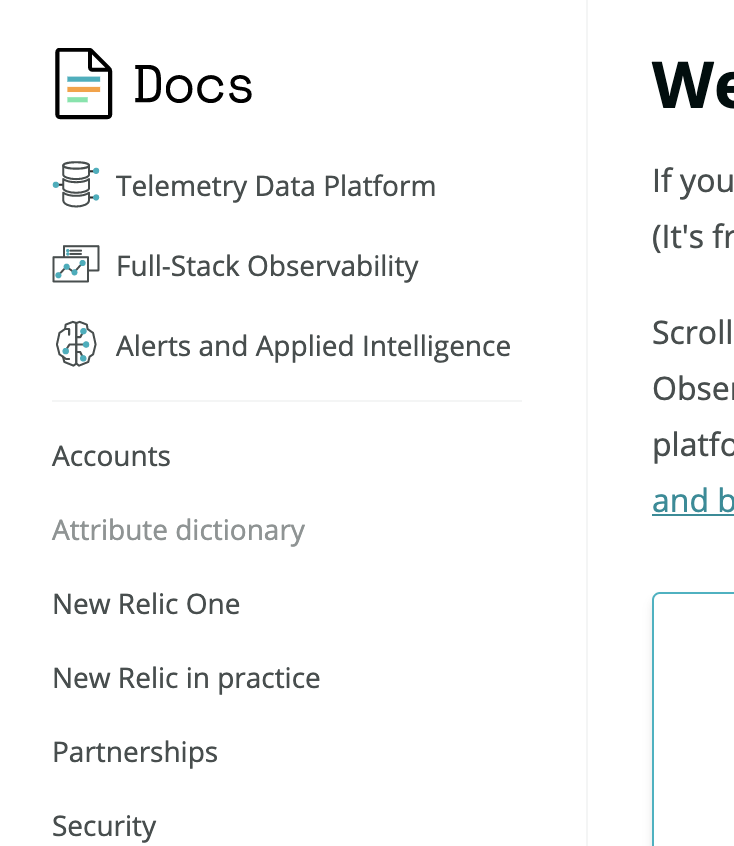
Task: Click the graph line inside the Observability icon
Action: pos(72,267)
